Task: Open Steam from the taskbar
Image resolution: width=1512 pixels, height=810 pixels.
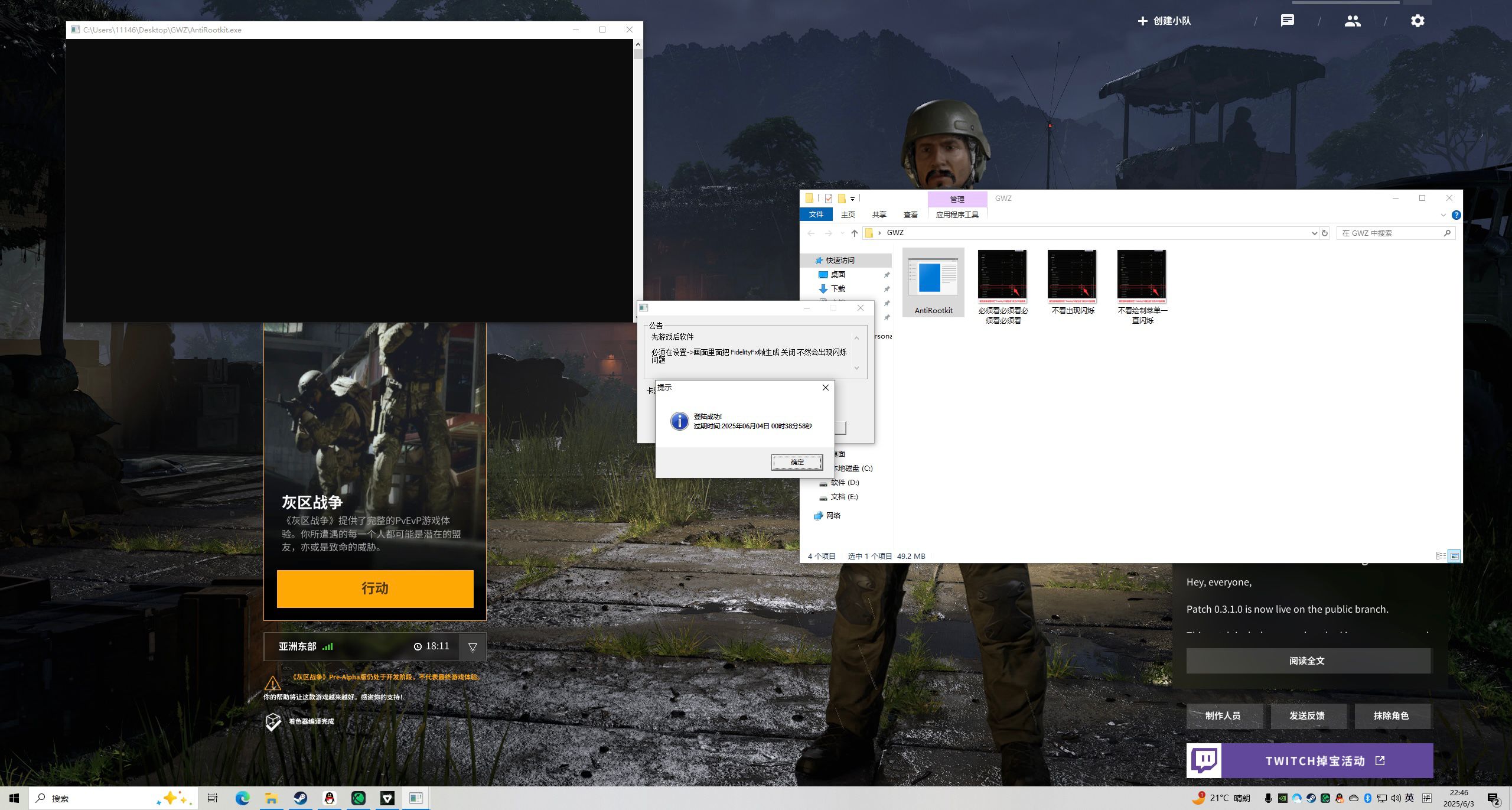Action: pos(300,798)
